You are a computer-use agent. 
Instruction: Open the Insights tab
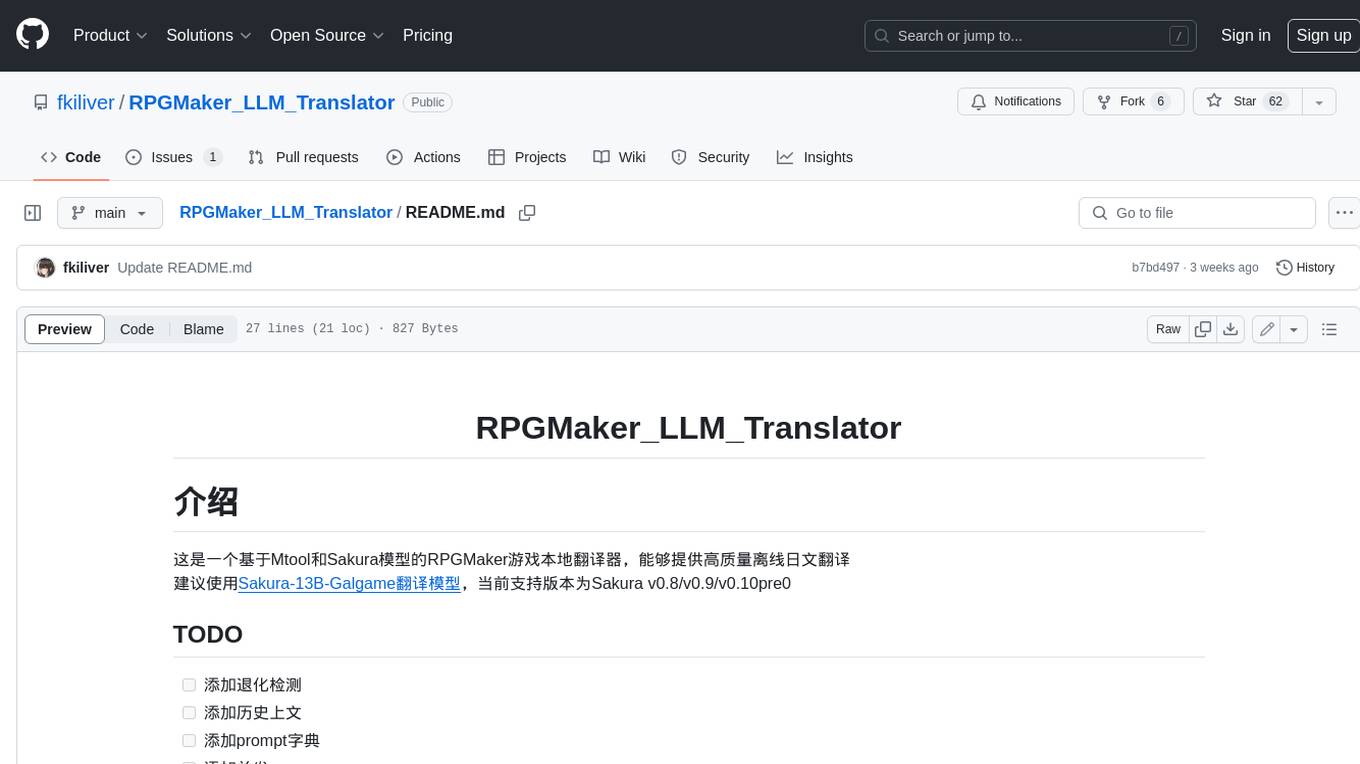[x=815, y=157]
